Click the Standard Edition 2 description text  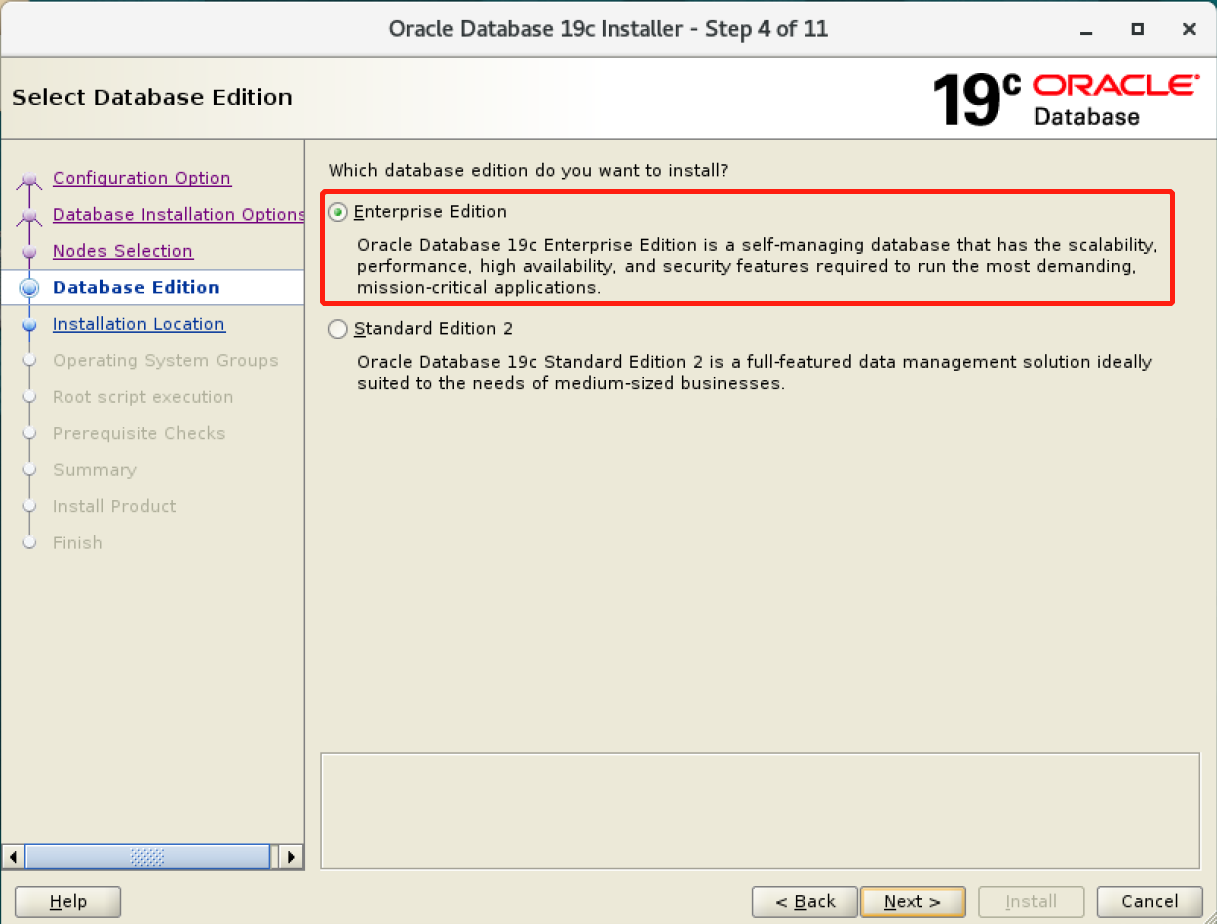tap(754, 372)
